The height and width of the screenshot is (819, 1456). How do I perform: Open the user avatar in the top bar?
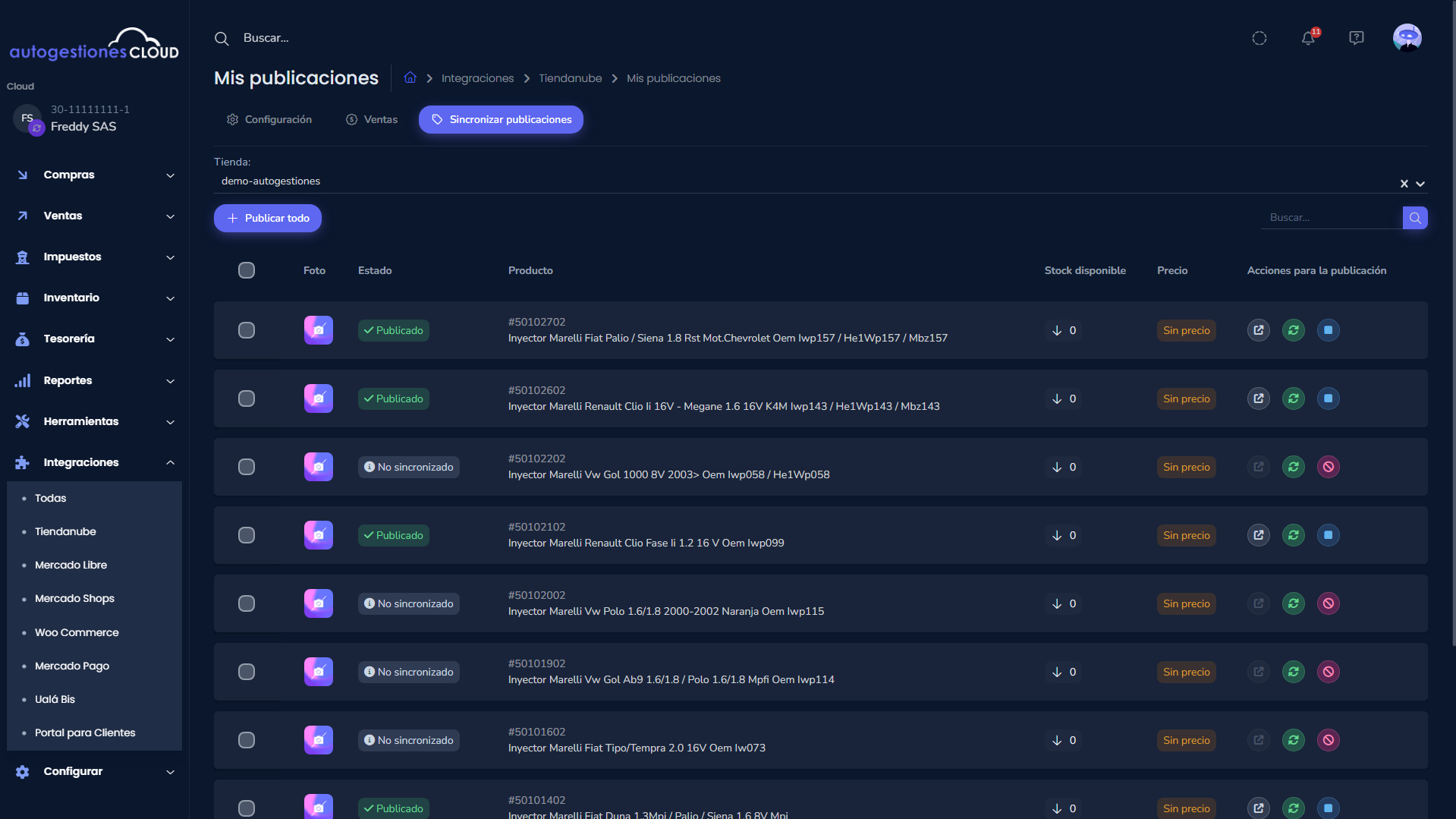(x=1407, y=38)
